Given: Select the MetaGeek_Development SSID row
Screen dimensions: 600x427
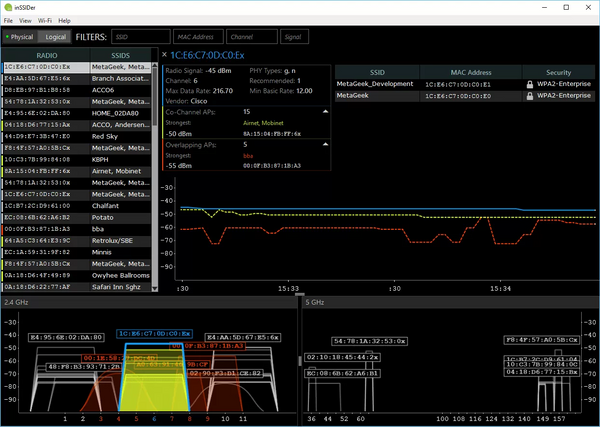Looking at the screenshot, I should [465, 84].
